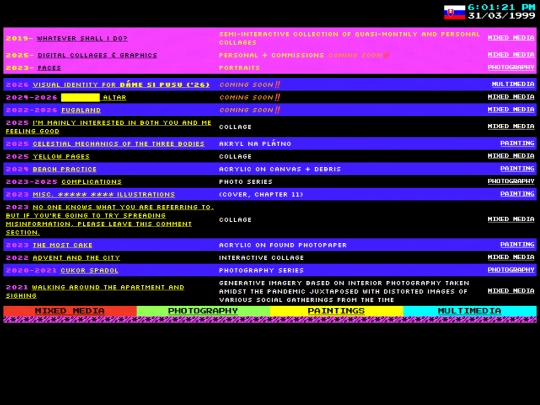Click the clock showing 6:01:21 PM
Viewport: 540px width, 405px height.
501,7
